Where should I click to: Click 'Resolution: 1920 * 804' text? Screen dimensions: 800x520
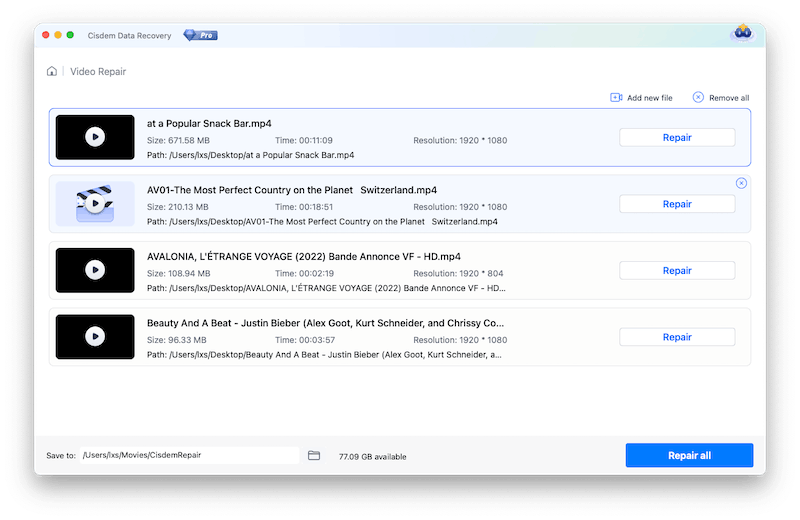[x=458, y=274]
